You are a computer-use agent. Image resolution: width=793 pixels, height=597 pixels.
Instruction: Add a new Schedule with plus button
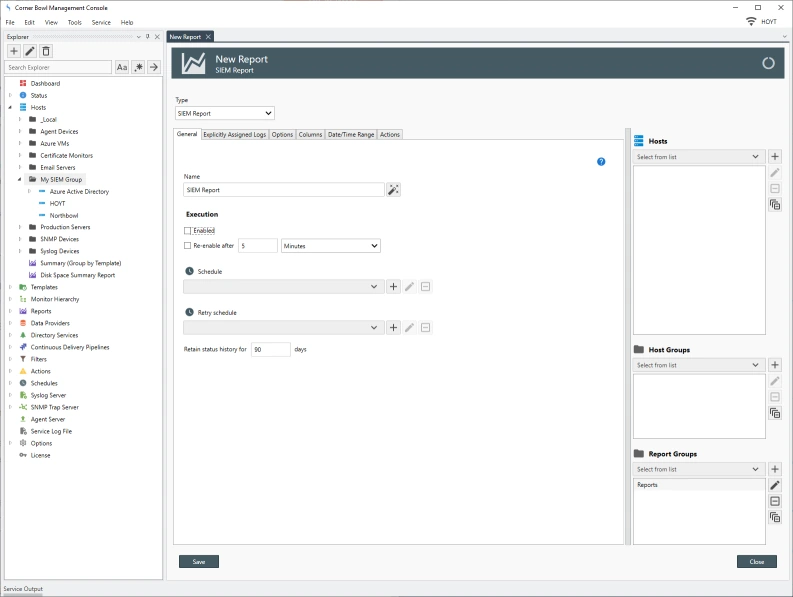tap(393, 286)
